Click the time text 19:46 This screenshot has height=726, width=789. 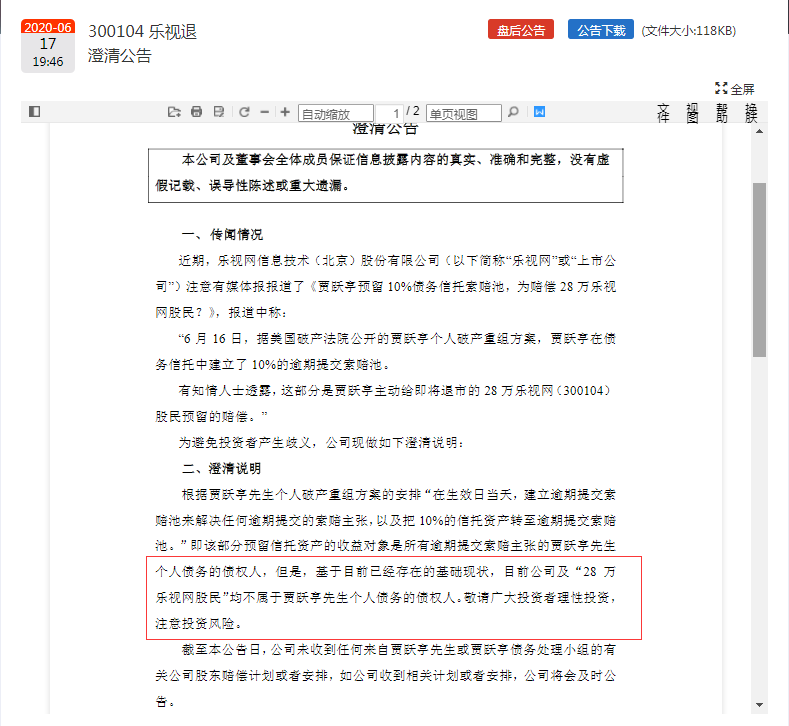(x=48, y=61)
